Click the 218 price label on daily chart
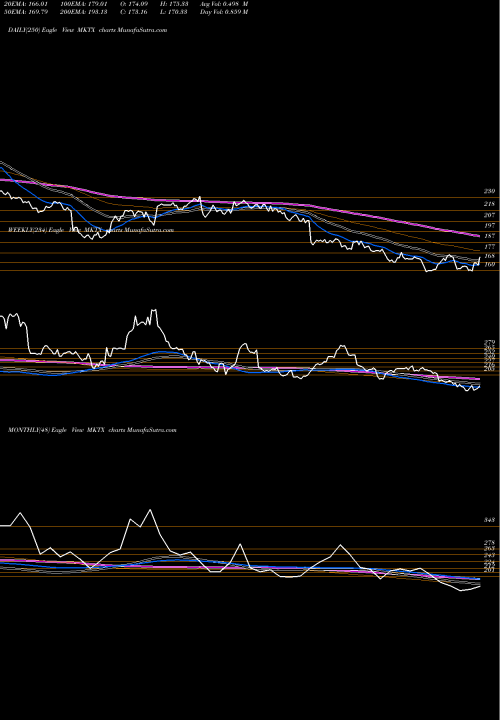 click(x=489, y=204)
